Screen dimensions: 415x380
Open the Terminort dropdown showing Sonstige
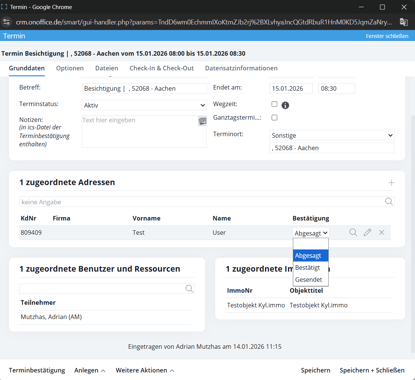[x=332, y=135]
